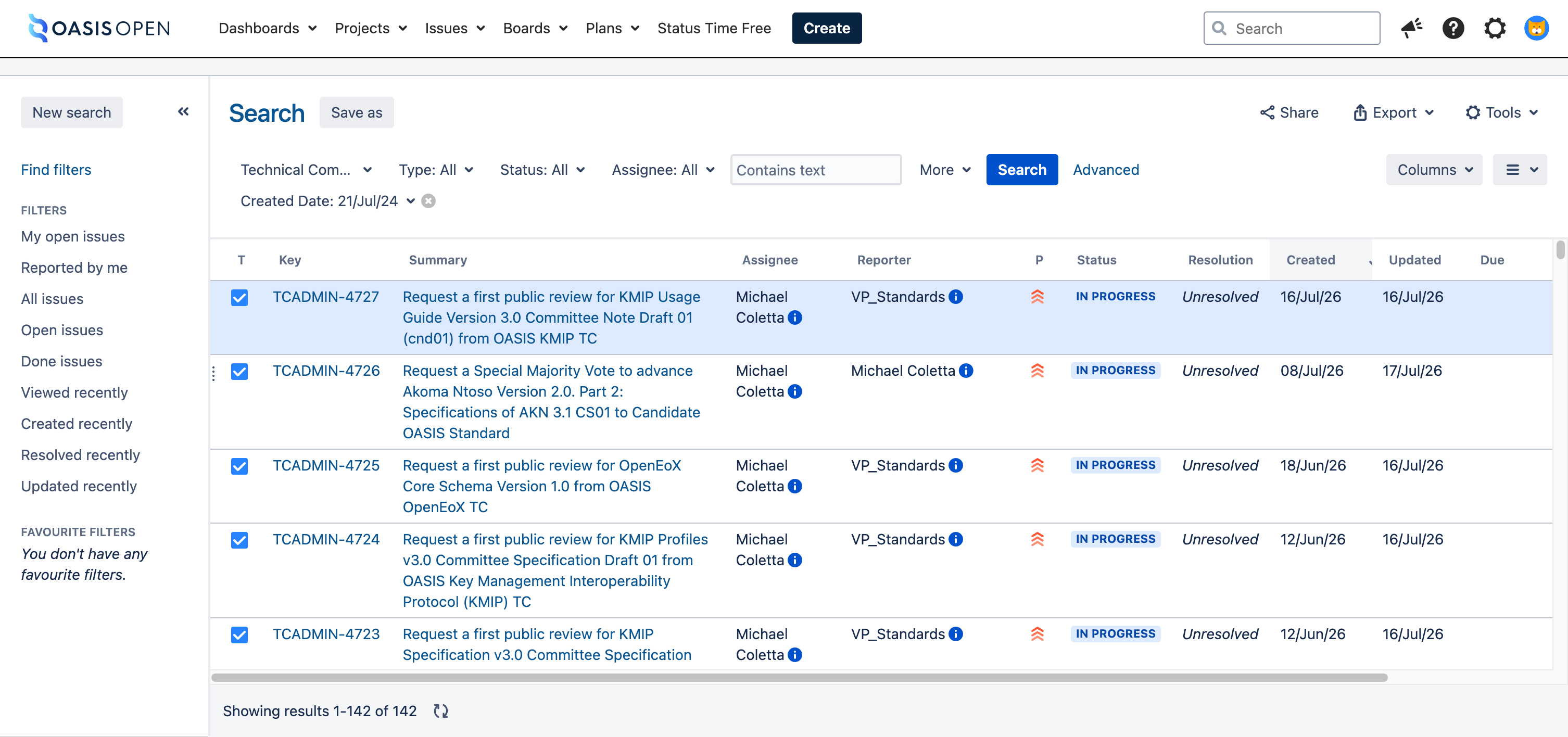Click the vertical scrollbar of the results table
This screenshot has height=737, width=1568.
[x=1560, y=249]
